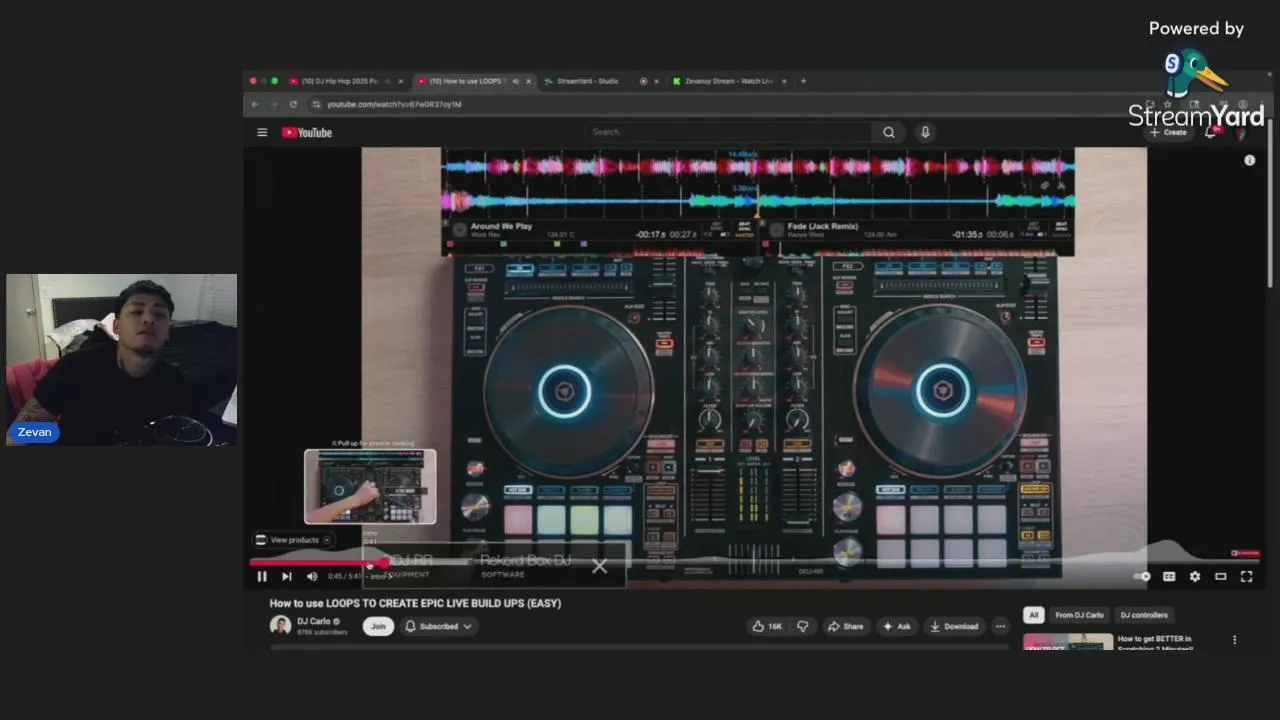Close the View products label
This screenshot has height=720, width=1280.
point(326,540)
